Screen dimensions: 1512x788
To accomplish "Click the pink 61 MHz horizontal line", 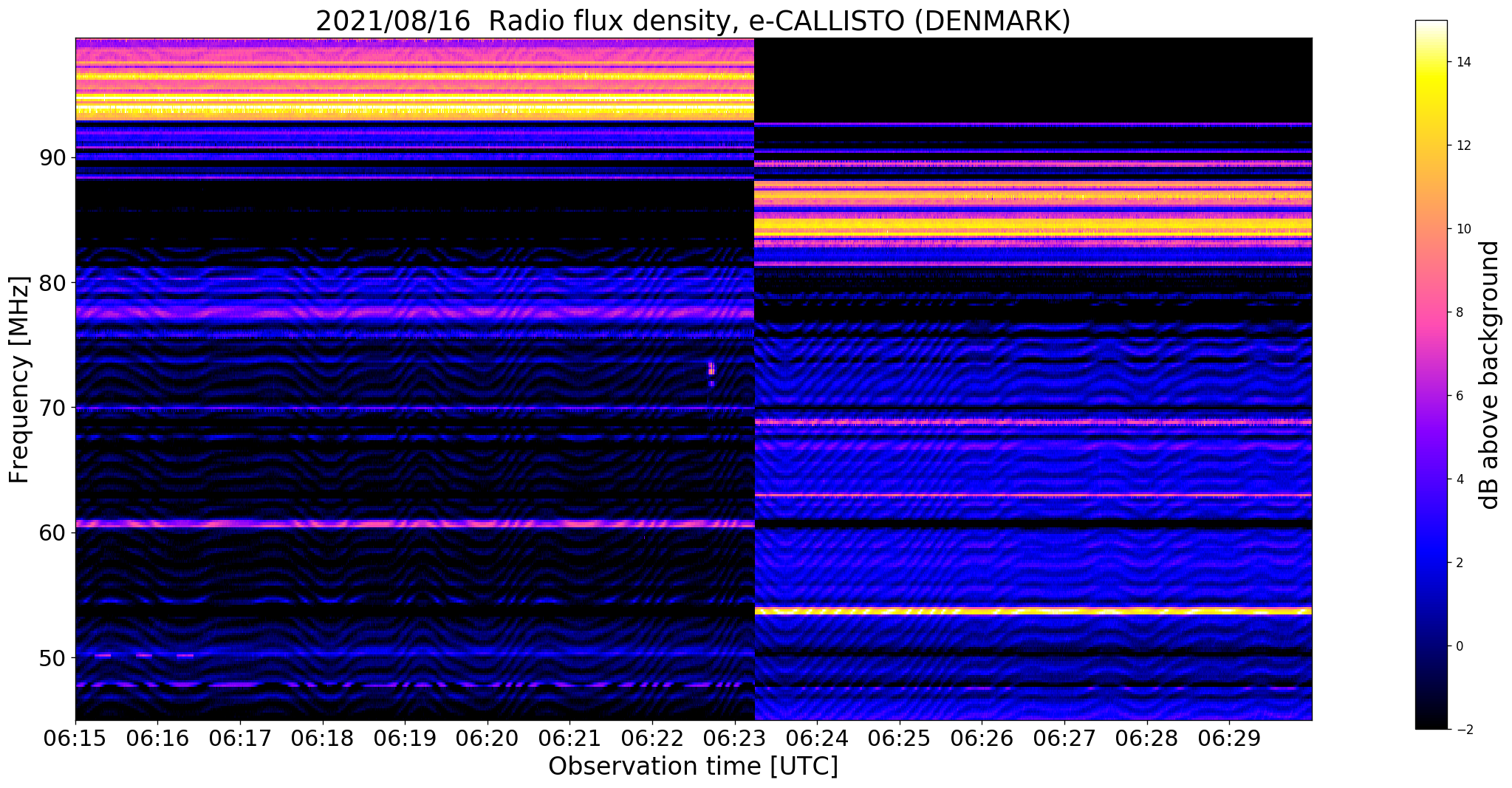I will click(414, 524).
